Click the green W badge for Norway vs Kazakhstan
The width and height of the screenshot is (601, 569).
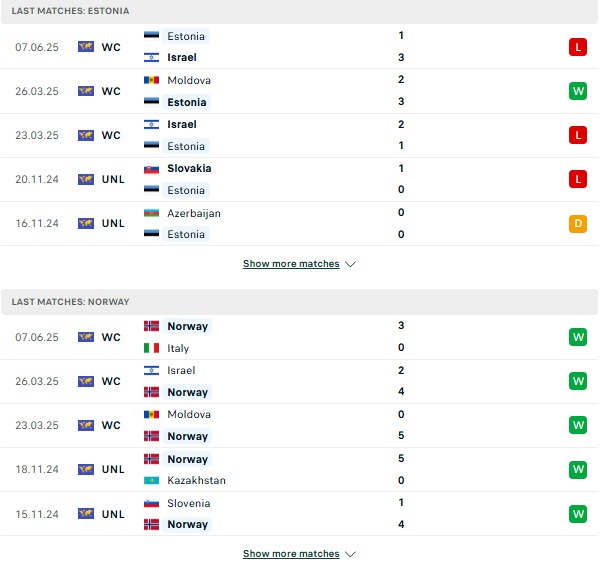(x=578, y=469)
